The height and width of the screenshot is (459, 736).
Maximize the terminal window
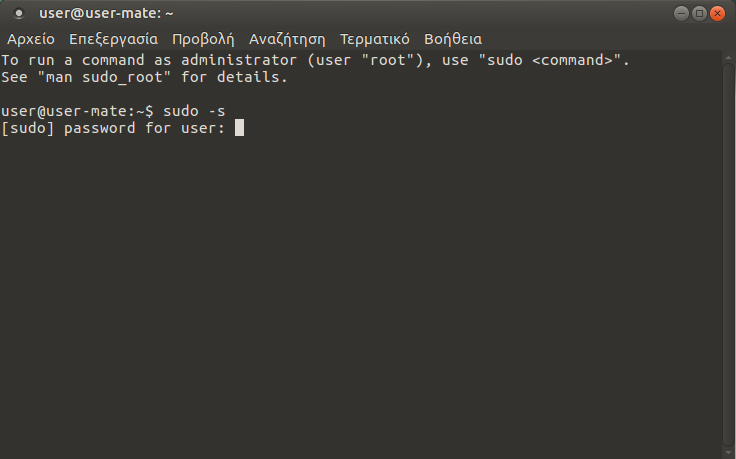click(700, 14)
